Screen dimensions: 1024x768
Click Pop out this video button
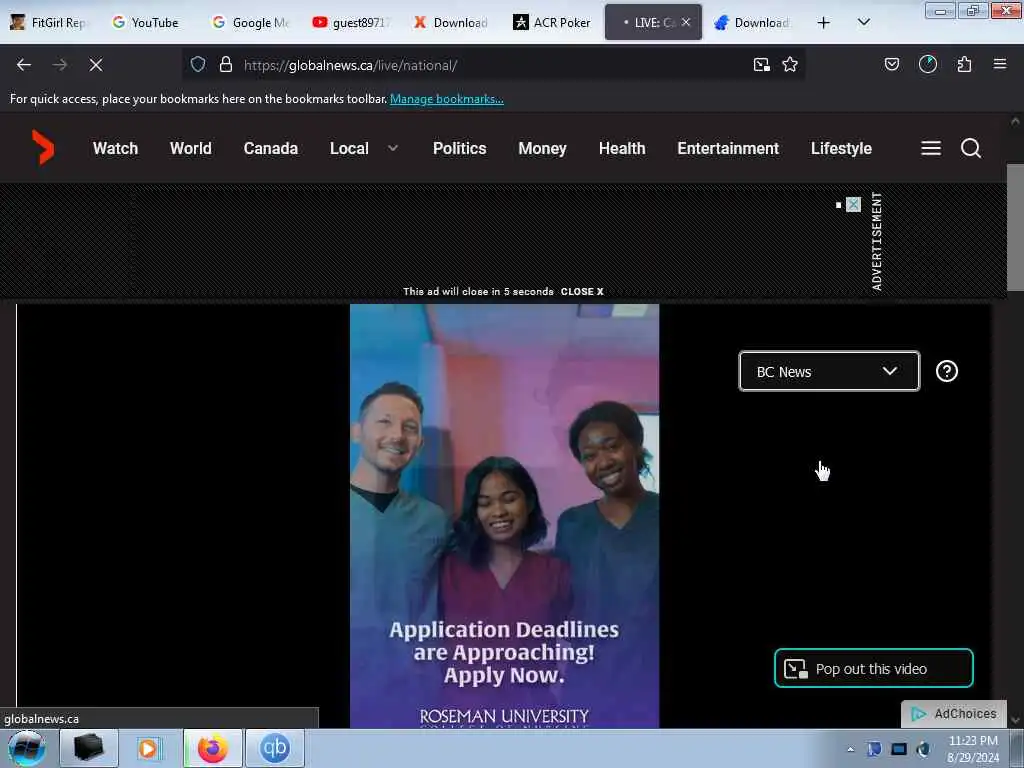coord(874,668)
